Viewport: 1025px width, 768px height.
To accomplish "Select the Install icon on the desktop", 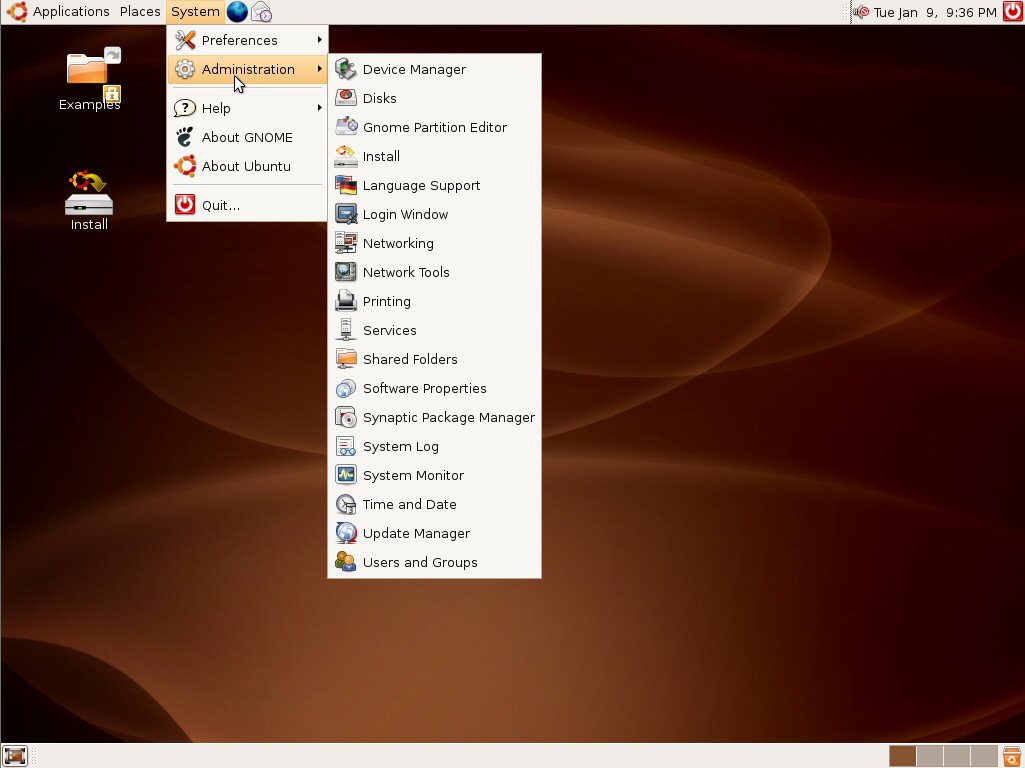I will 89,201.
